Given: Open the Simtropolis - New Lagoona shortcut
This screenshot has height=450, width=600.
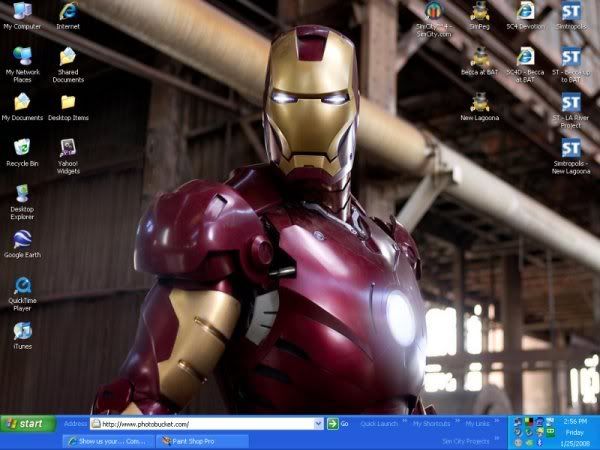Looking at the screenshot, I should (571, 157).
